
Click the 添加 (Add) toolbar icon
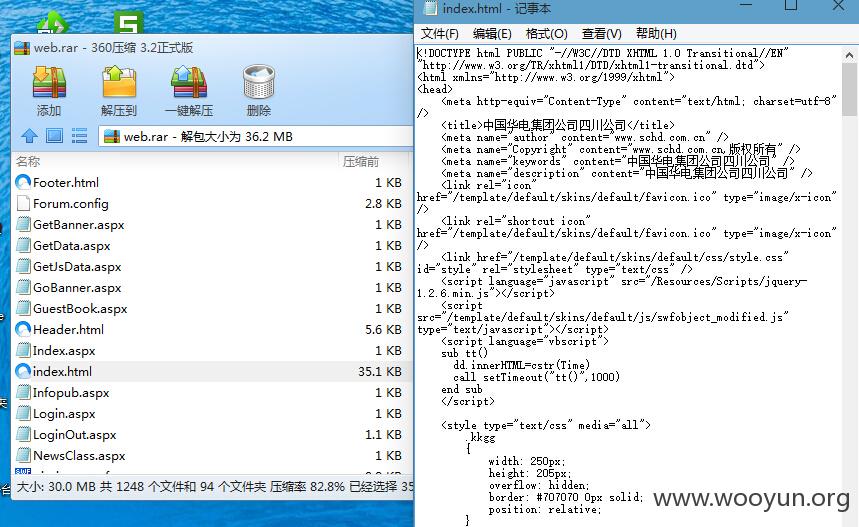[49, 83]
